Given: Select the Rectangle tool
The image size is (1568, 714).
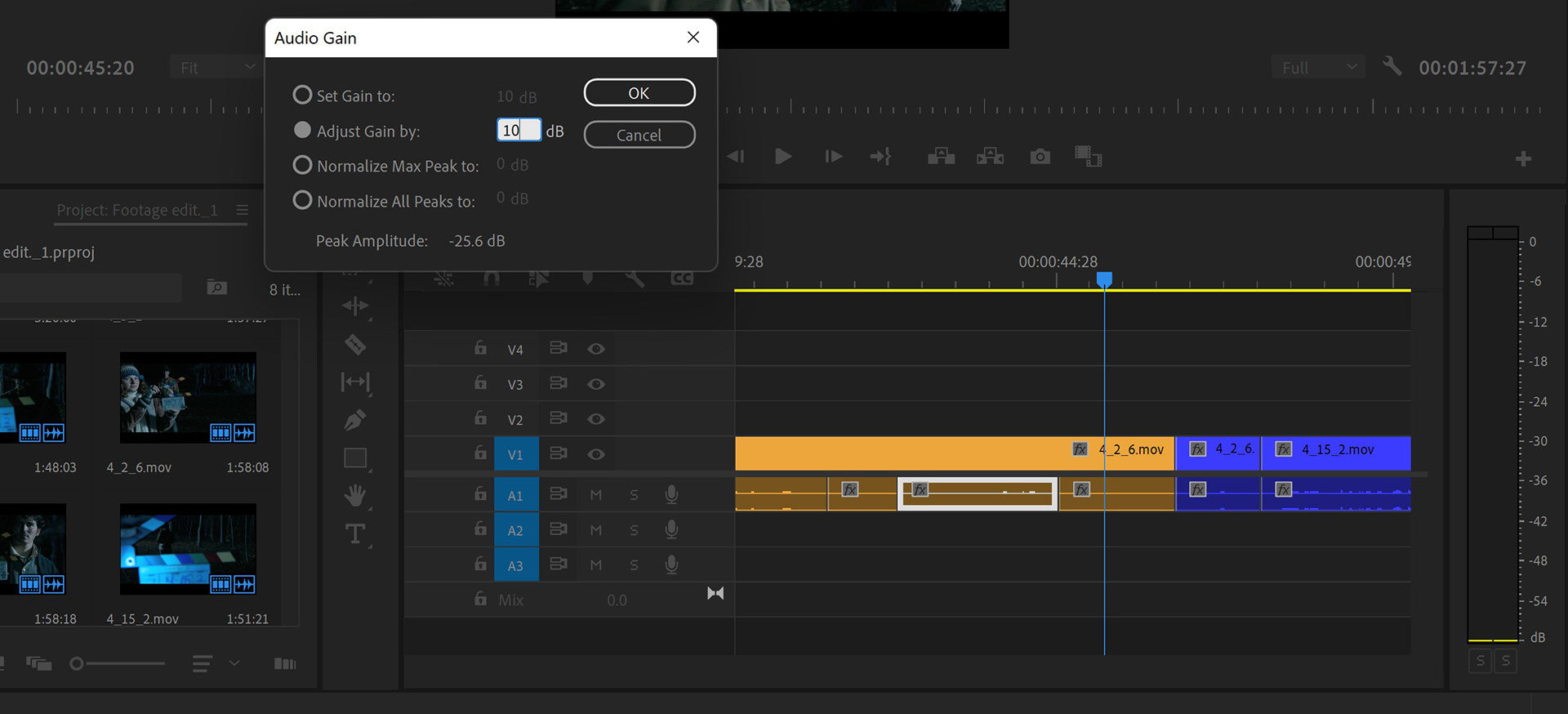Looking at the screenshot, I should point(355,458).
